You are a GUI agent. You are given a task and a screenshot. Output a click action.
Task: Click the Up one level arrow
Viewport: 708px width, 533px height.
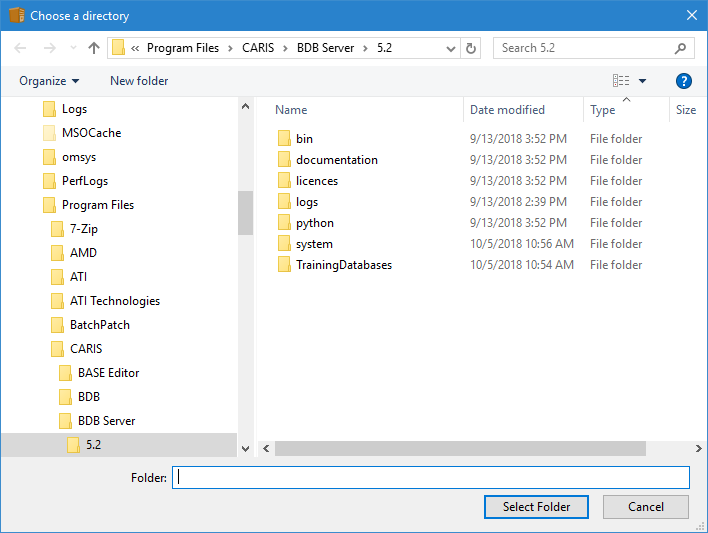pyautogui.click(x=94, y=48)
